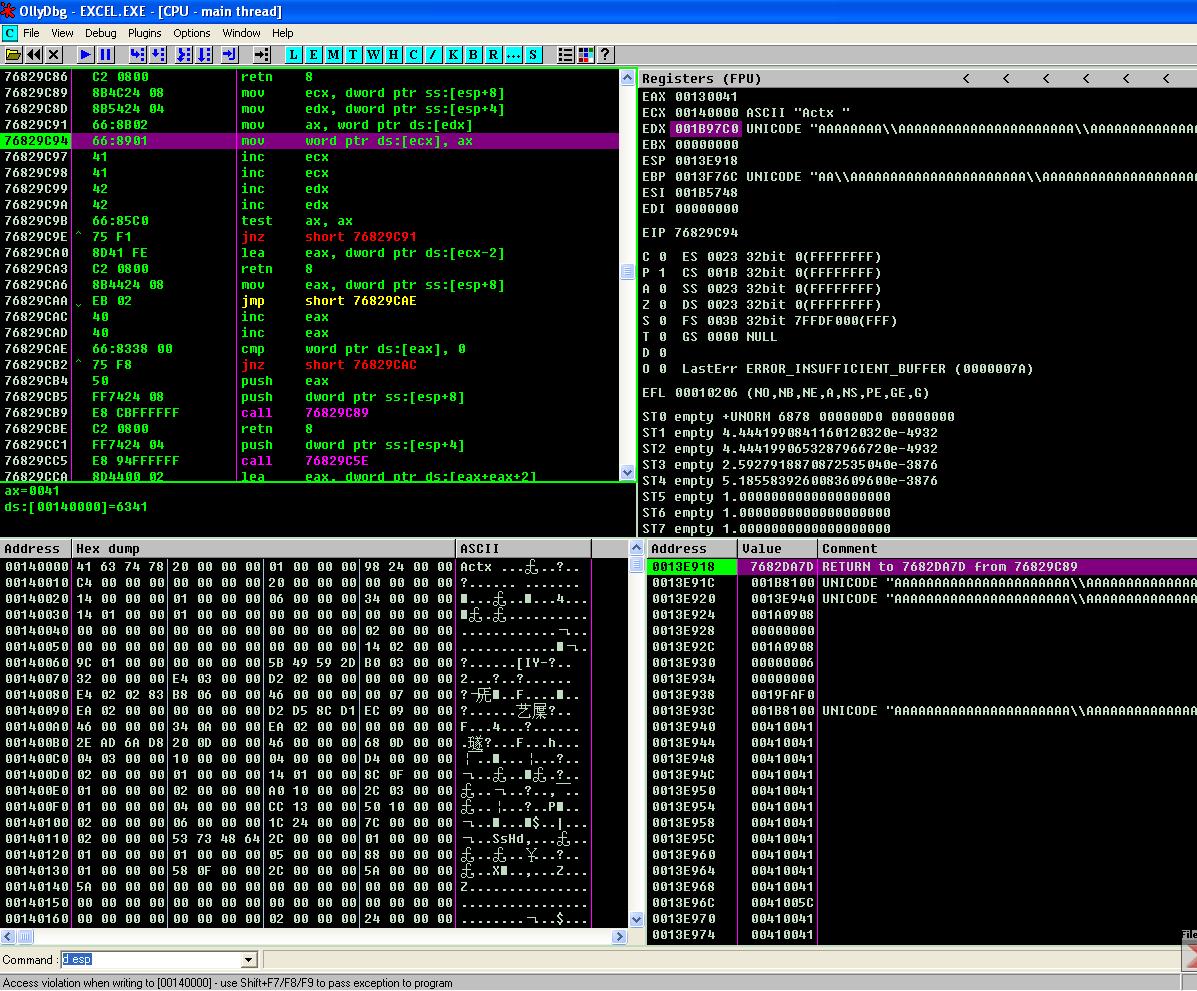Show the Breakpoints (B) window
Viewport: 1197px width, 991px height.
tap(474, 55)
